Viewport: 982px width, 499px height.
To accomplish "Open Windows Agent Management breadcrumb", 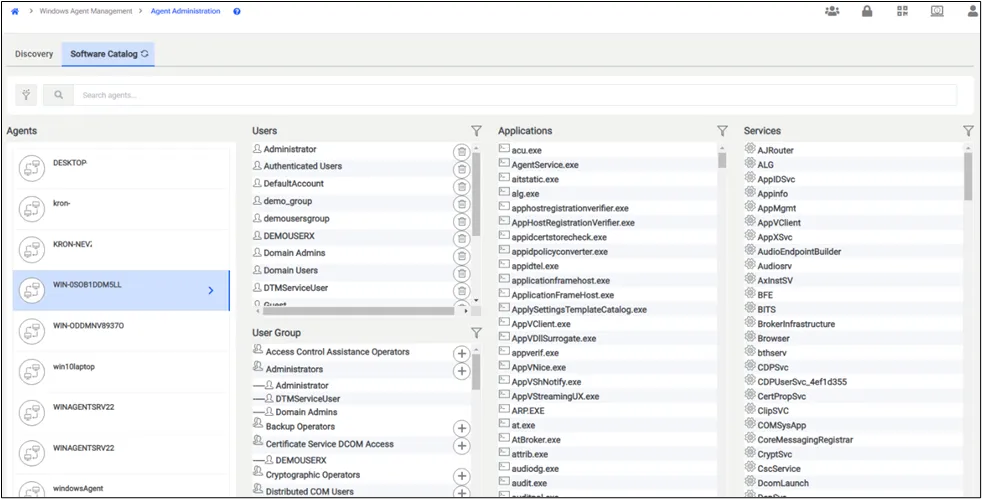I will click(x=85, y=11).
